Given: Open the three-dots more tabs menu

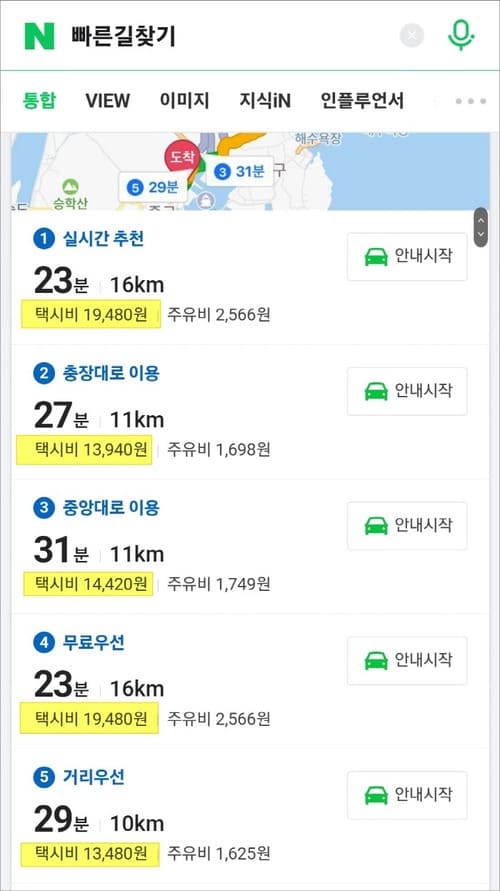Looking at the screenshot, I should (x=471, y=101).
